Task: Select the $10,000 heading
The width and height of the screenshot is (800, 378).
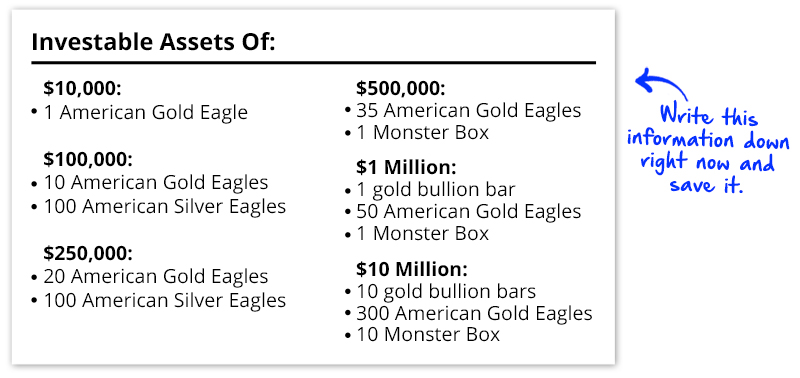Action: coord(83,89)
